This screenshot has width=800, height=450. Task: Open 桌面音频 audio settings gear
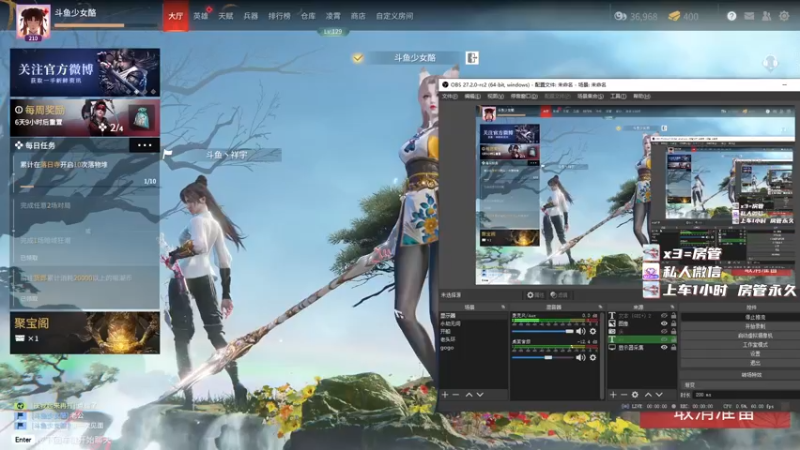[593, 358]
